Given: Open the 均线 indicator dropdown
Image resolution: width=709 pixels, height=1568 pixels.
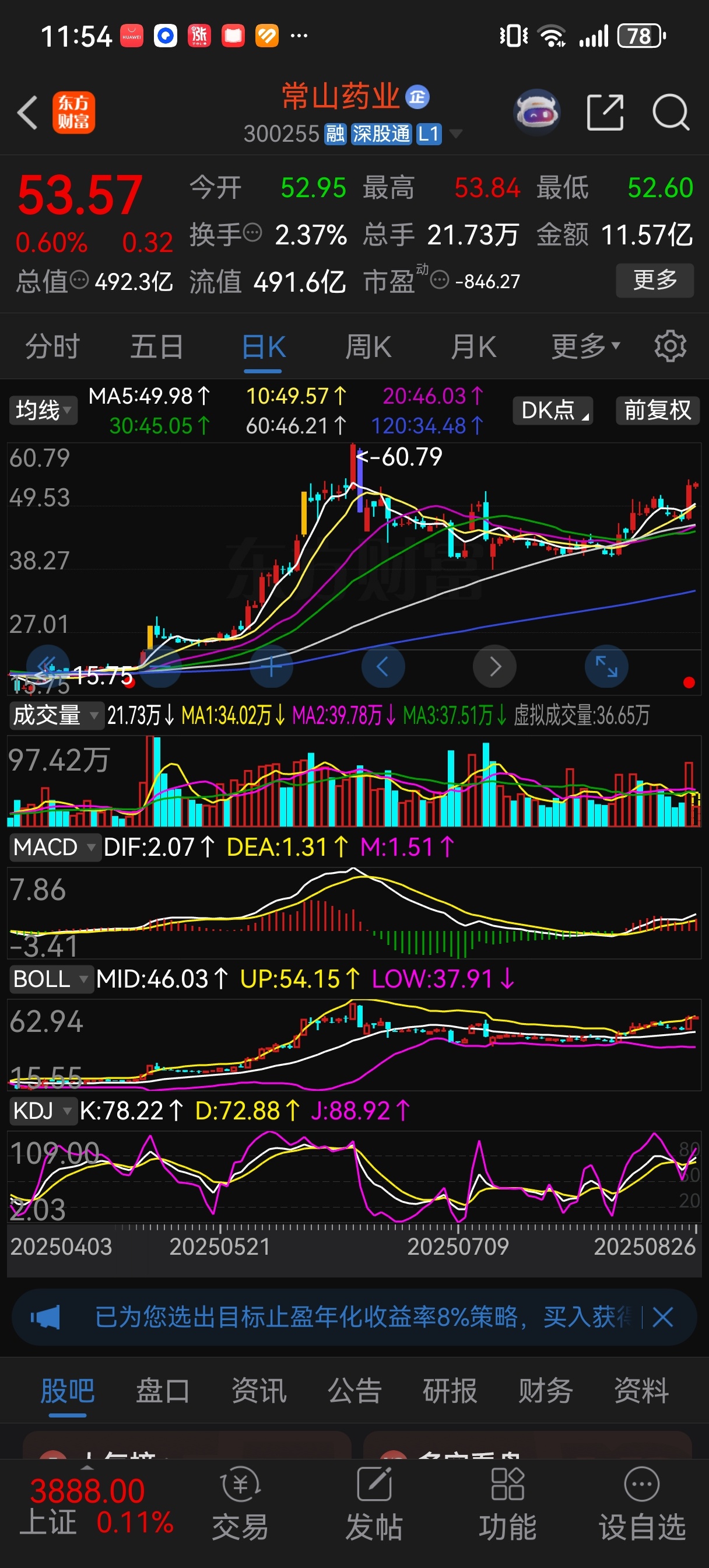Looking at the screenshot, I should tap(43, 410).
